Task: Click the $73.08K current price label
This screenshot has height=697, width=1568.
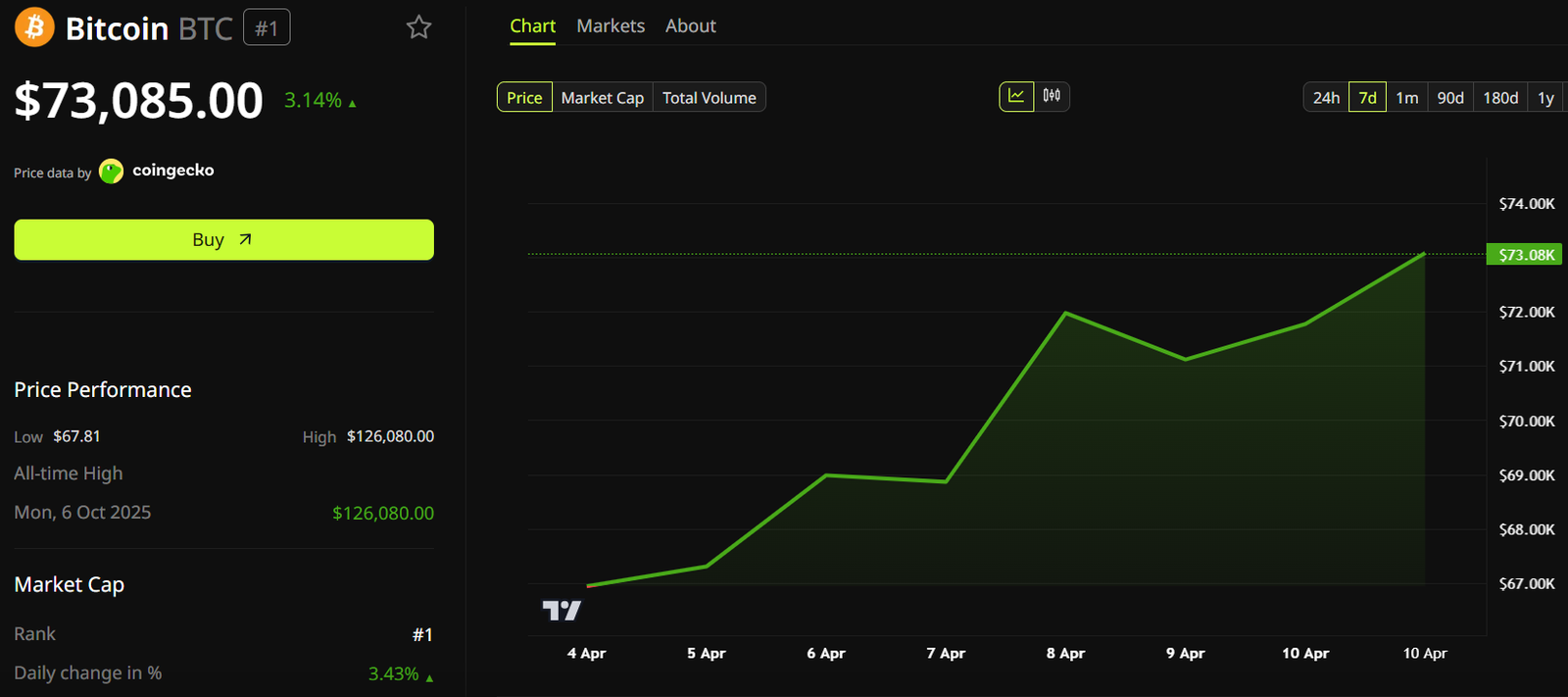Action: 1526,255
